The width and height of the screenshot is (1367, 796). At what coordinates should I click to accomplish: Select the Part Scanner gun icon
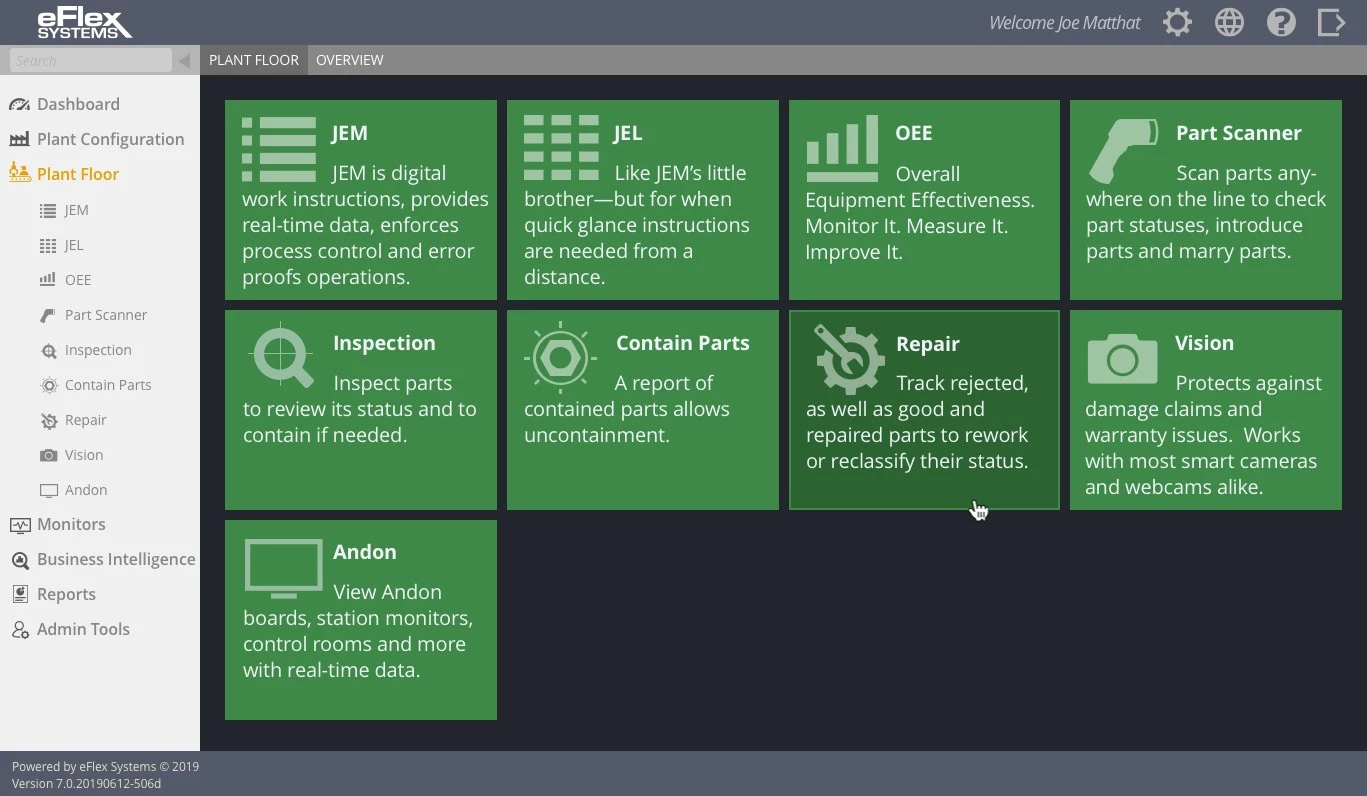(x=47, y=314)
